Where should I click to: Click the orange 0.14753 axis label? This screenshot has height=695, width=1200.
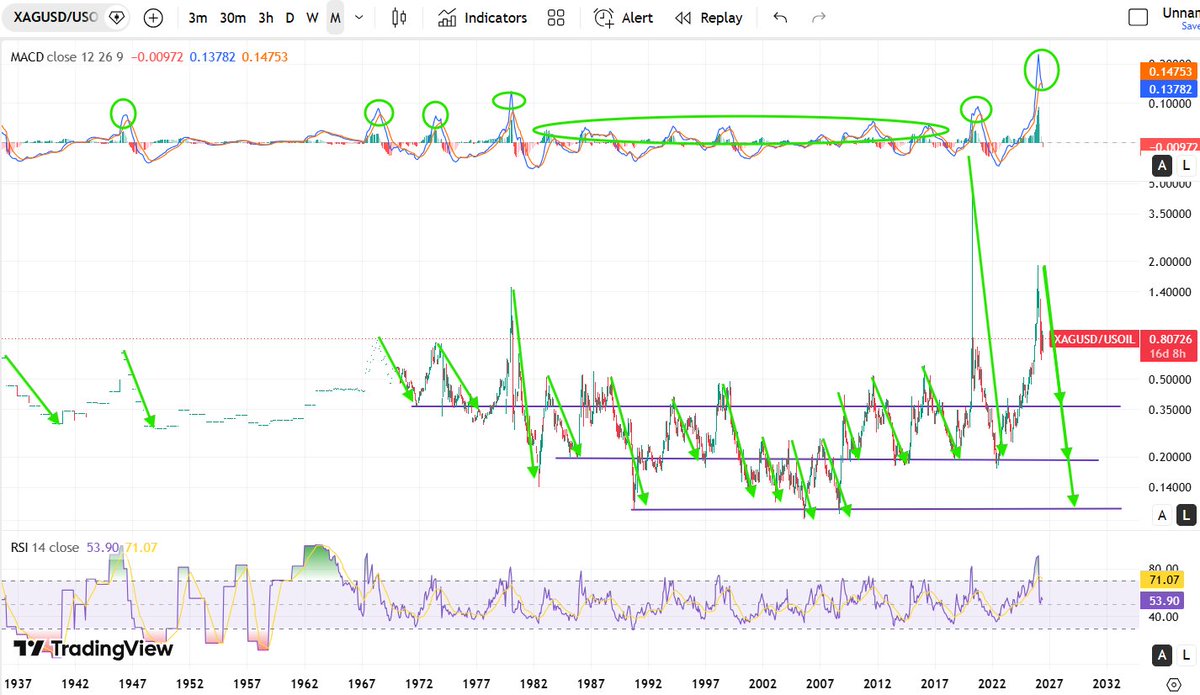click(1168, 72)
